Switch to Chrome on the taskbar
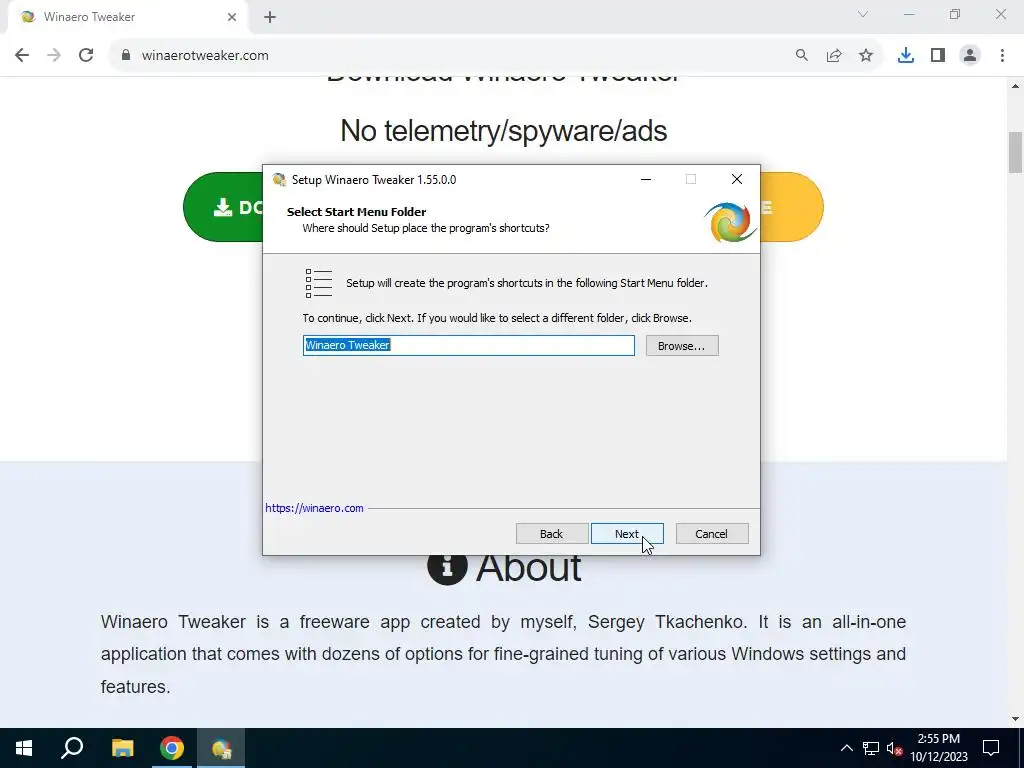Screen dimensions: 1024x768 pyautogui.click(x=172, y=748)
